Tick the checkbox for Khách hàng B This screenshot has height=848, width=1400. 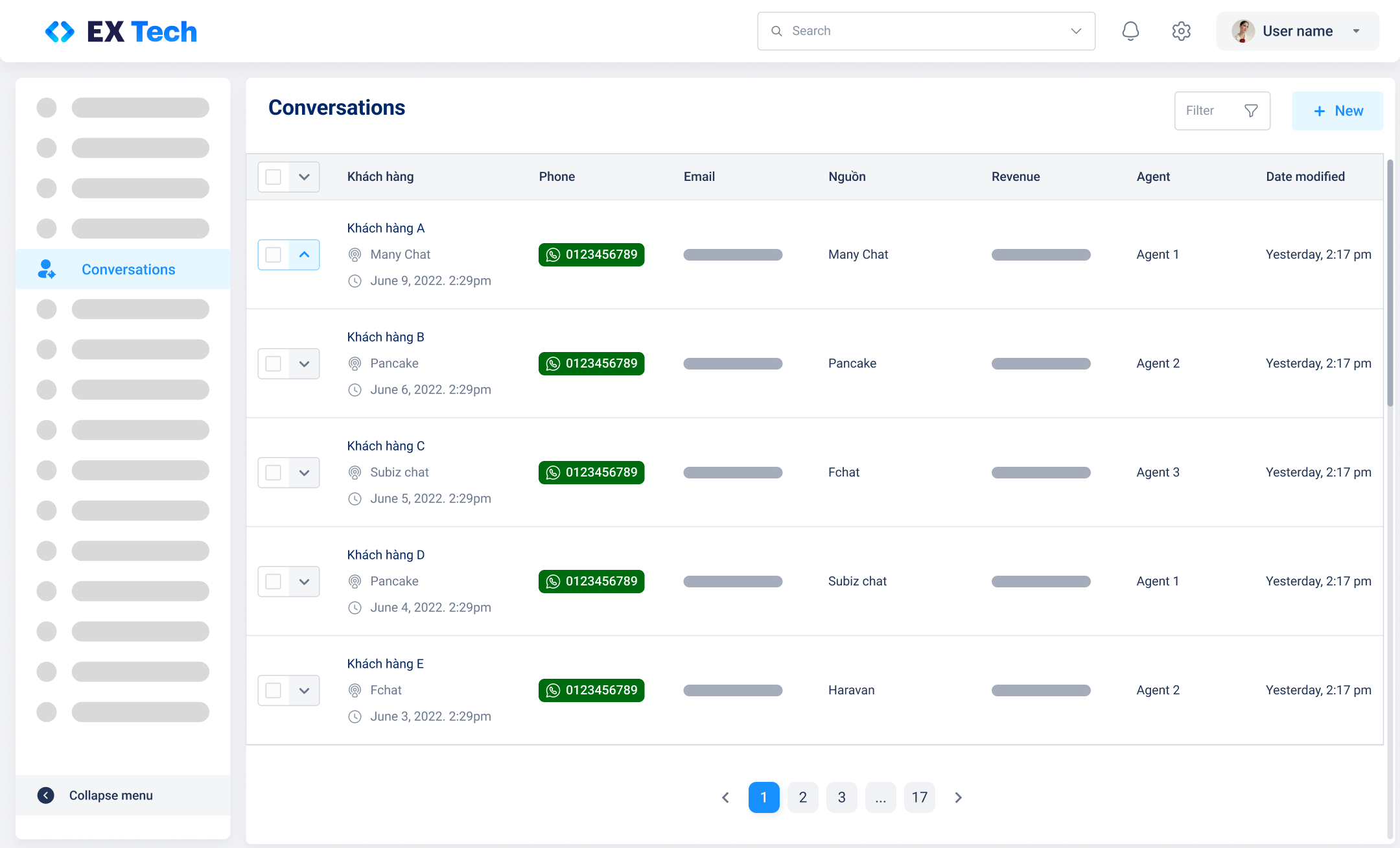pyautogui.click(x=274, y=364)
